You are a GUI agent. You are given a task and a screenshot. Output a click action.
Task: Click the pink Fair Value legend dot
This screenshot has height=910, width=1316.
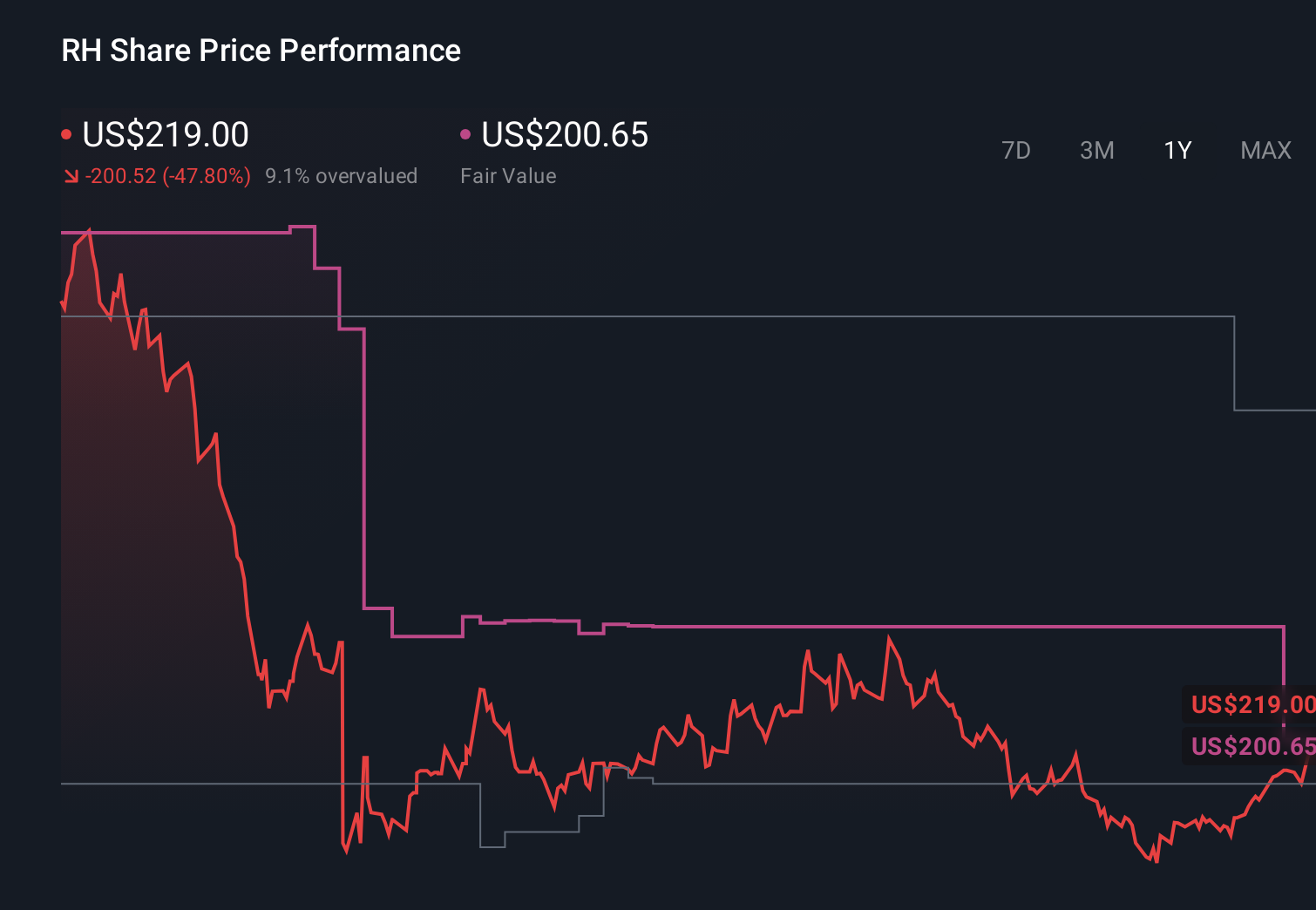tap(467, 133)
